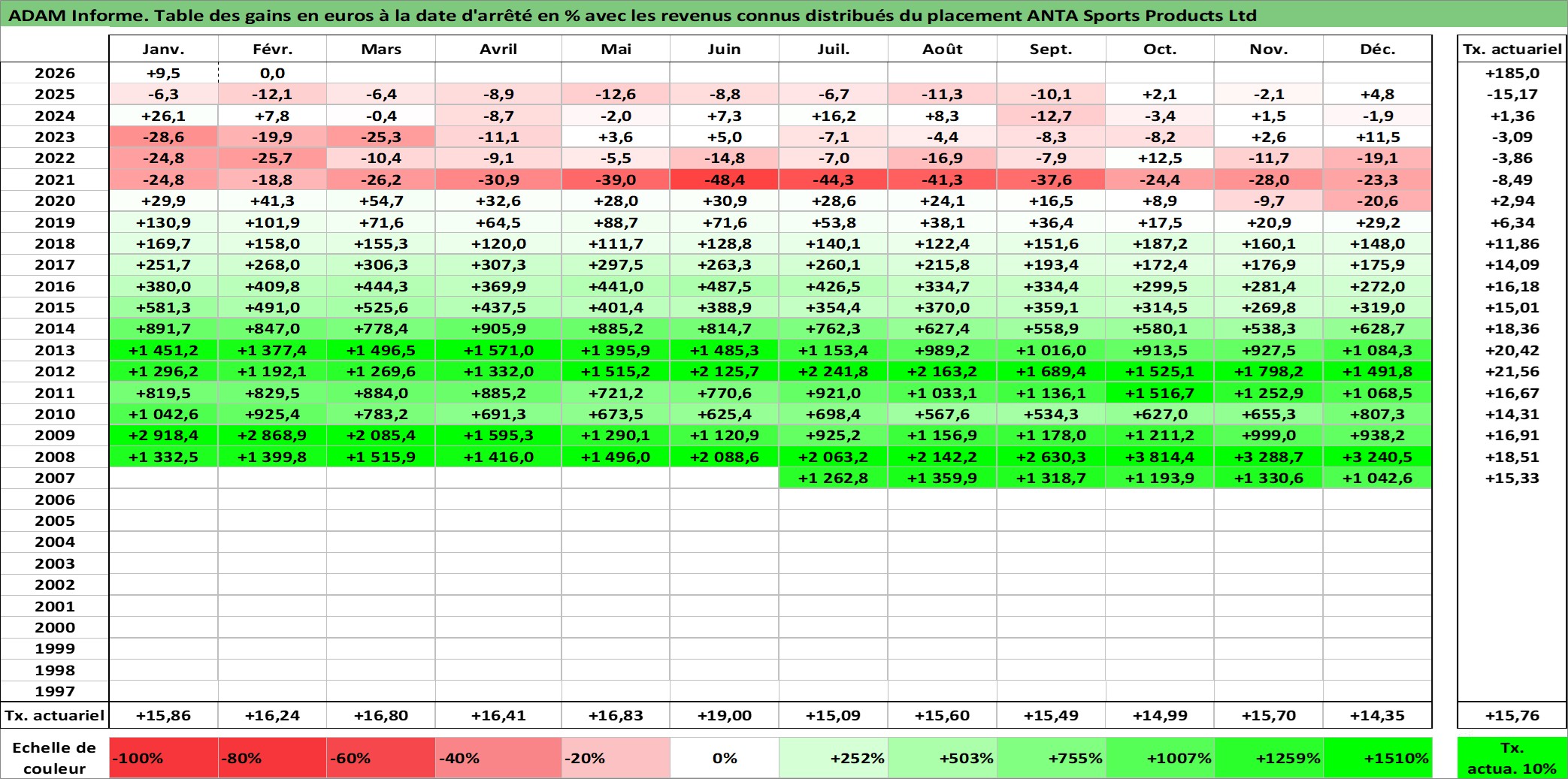The width and height of the screenshot is (1568, 779).
Task: Click the +130,9 cell in January 2019
Action: (164, 222)
